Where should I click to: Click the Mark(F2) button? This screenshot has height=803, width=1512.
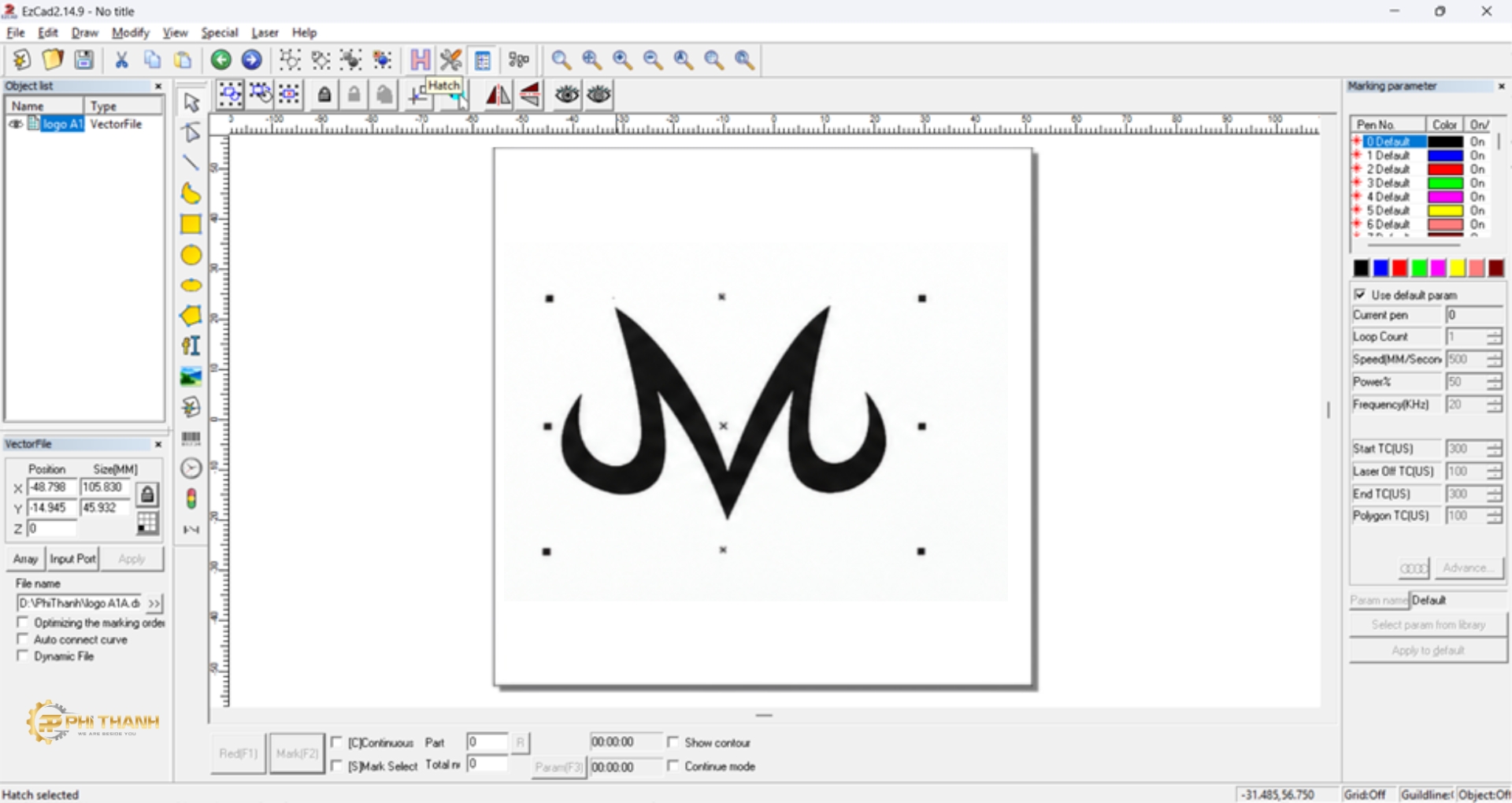(x=297, y=754)
